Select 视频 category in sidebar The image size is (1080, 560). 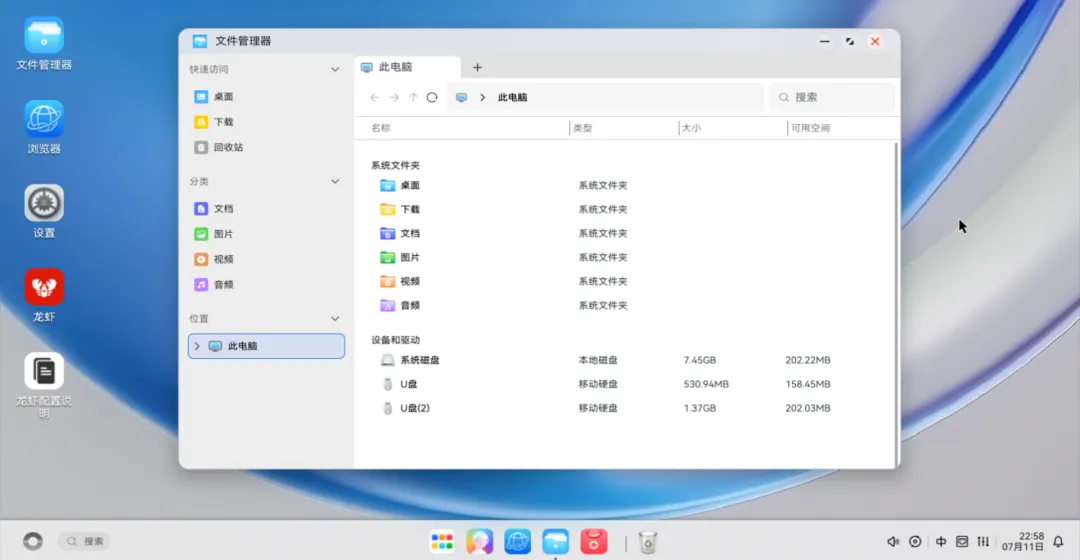click(x=266, y=259)
